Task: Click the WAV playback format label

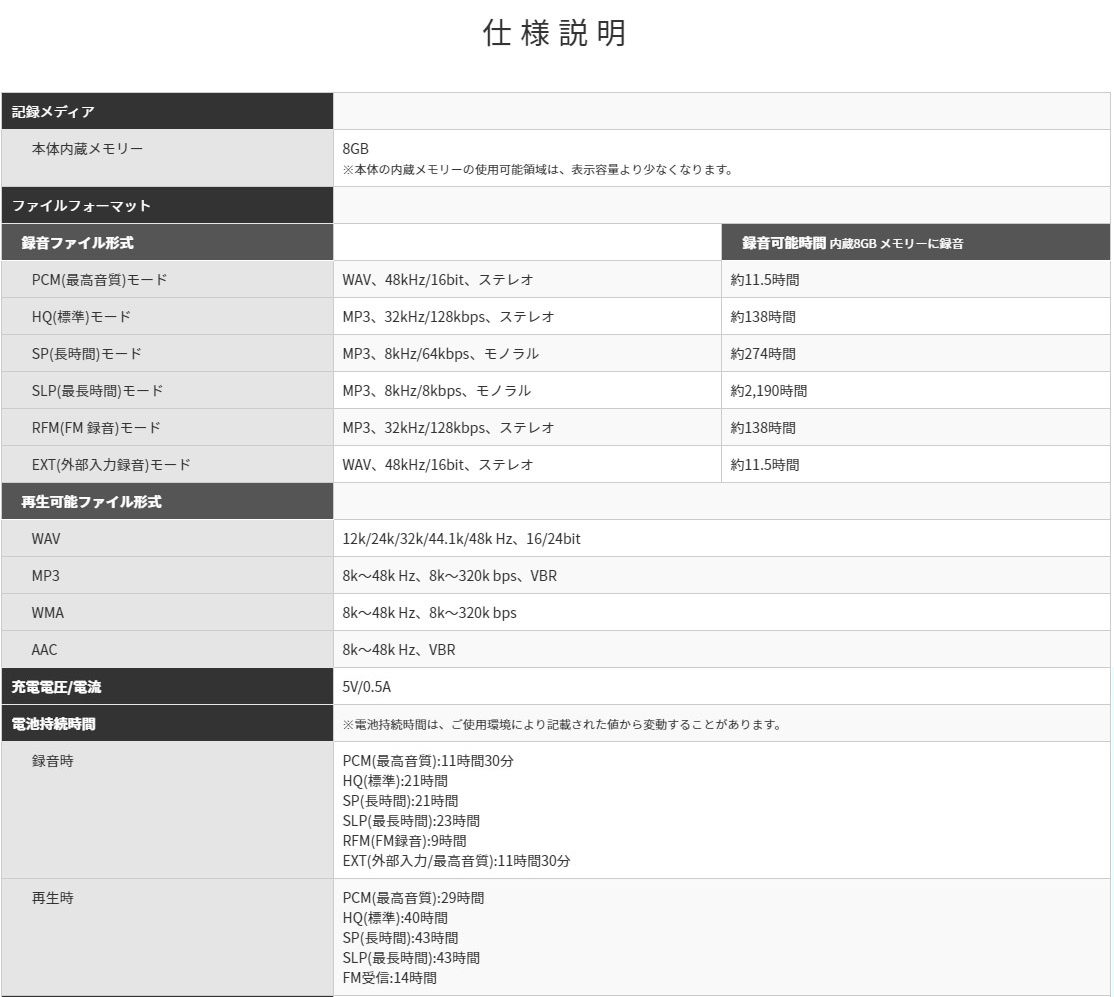Action: [x=46, y=539]
